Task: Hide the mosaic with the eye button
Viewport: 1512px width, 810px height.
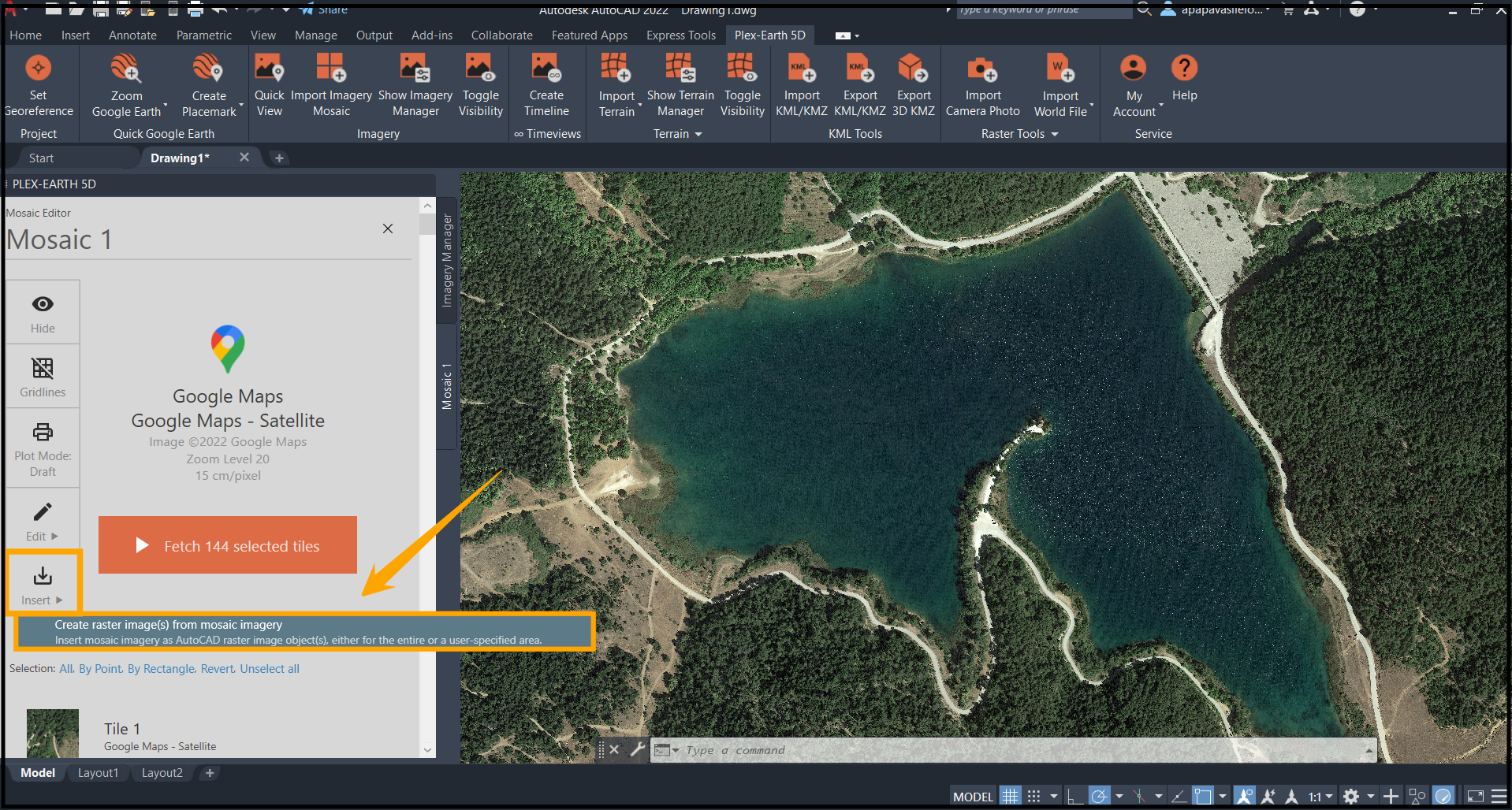Action: click(x=42, y=310)
